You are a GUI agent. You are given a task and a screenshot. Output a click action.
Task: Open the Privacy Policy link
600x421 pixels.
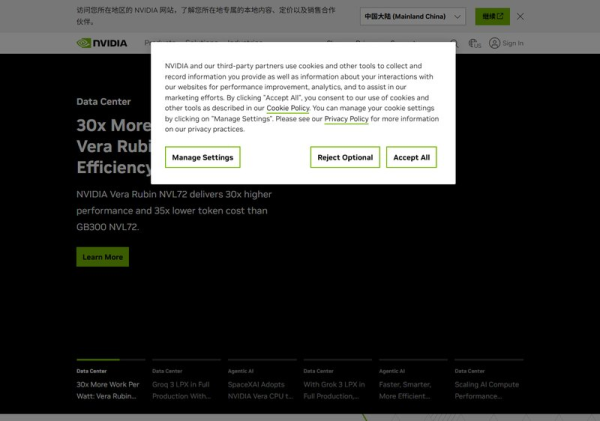(x=346, y=119)
